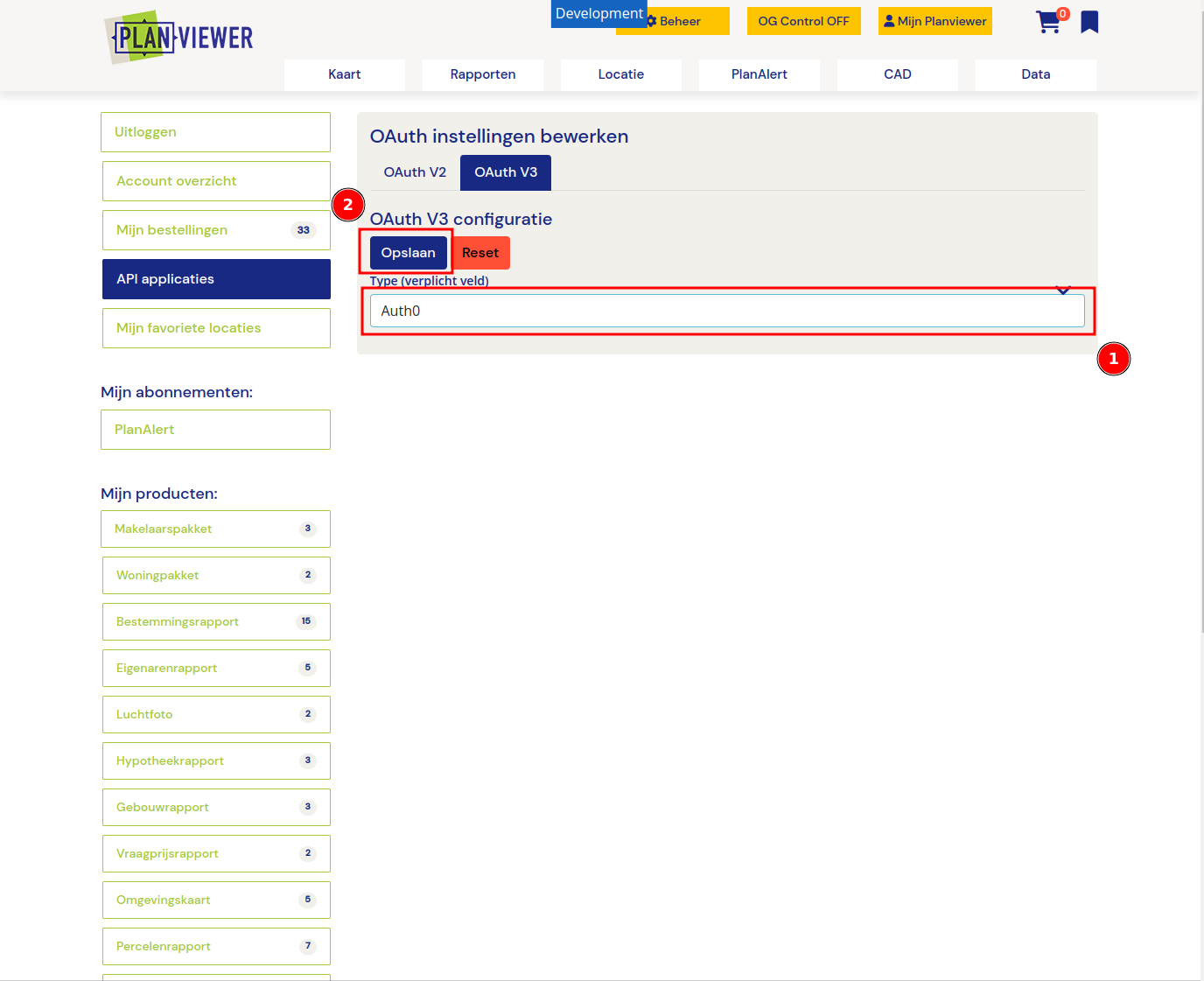
Task: Open the Rapporten menu item
Action: pyautogui.click(x=483, y=74)
